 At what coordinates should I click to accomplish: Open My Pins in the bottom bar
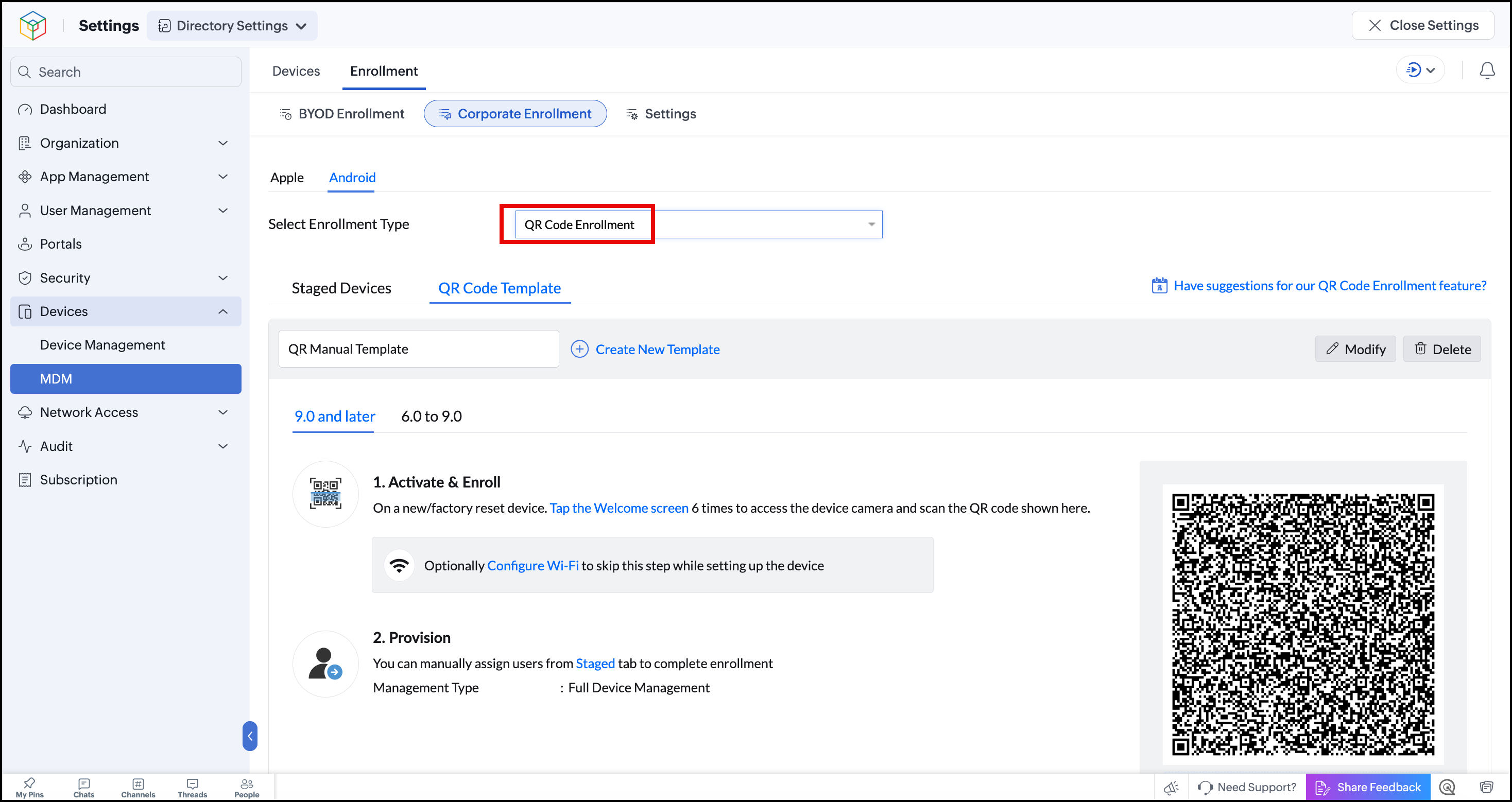point(29,788)
